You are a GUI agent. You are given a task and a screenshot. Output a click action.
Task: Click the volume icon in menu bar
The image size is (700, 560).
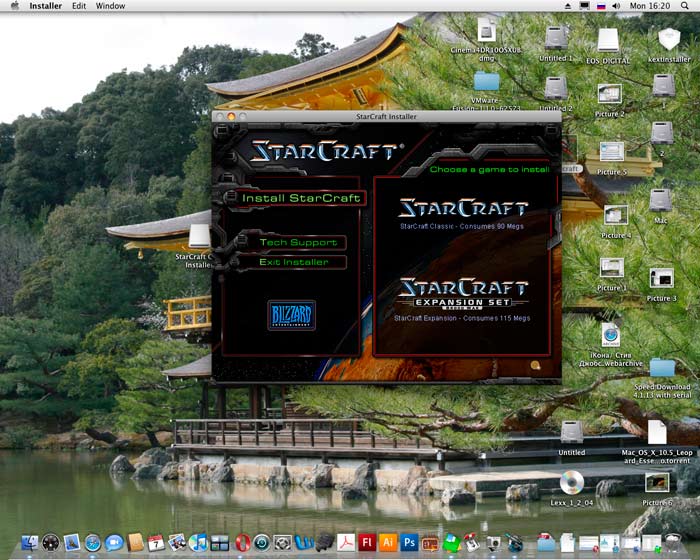(617, 6)
